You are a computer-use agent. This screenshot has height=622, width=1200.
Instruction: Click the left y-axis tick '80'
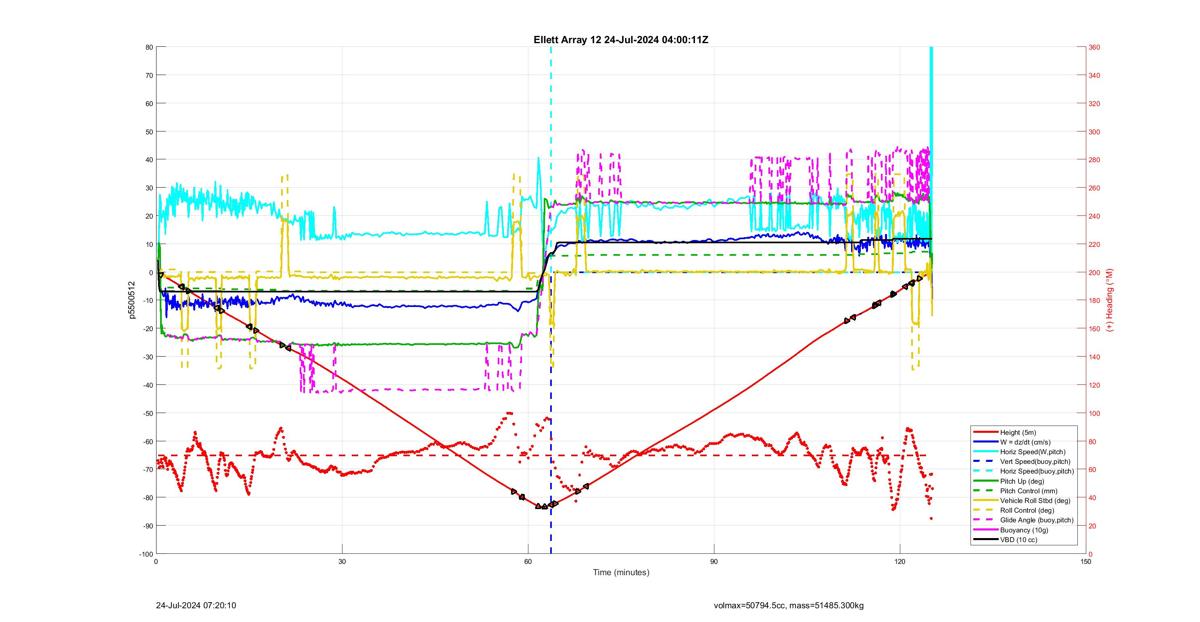coord(148,47)
